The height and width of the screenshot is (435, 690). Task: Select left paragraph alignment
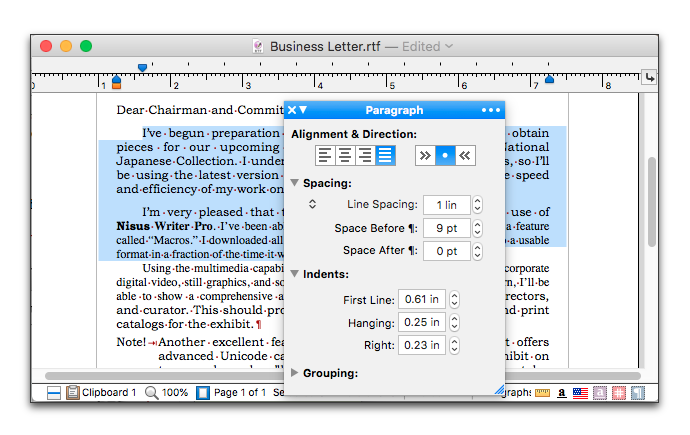pos(325,155)
